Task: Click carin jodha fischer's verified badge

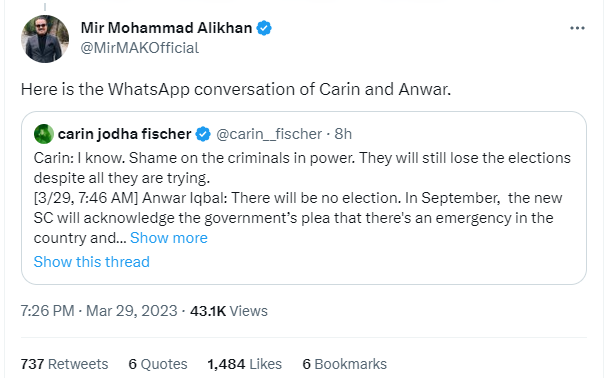Action: tap(203, 134)
